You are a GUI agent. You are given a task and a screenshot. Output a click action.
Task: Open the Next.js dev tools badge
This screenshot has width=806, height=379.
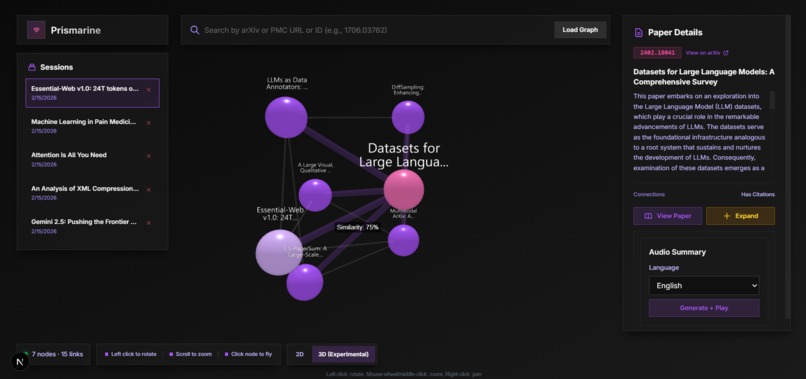(20, 362)
